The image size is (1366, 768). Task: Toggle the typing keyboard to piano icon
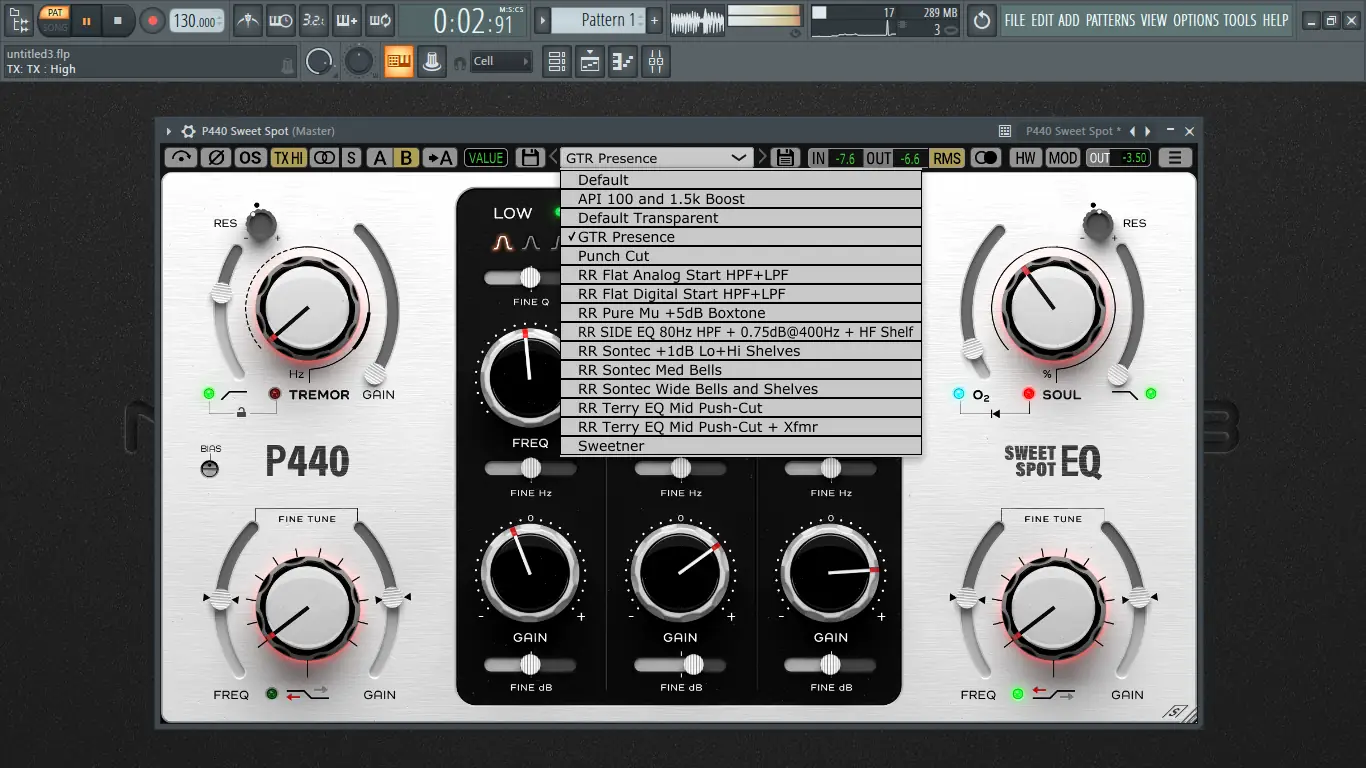399,62
